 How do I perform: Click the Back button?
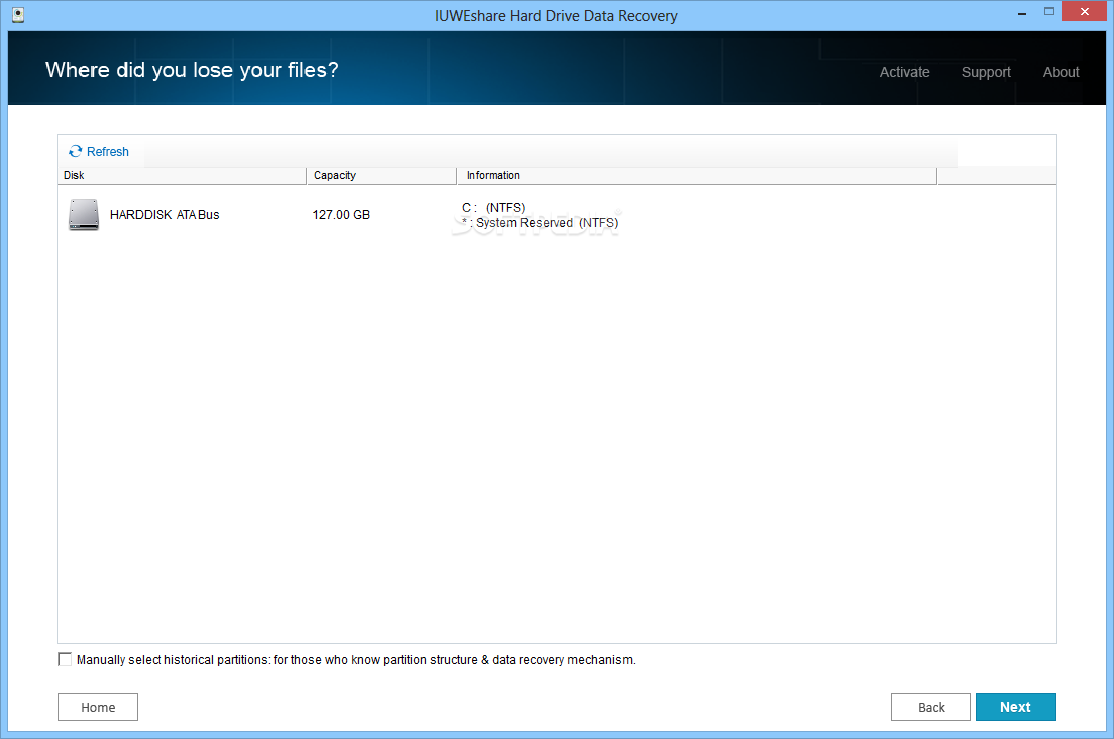pos(931,707)
